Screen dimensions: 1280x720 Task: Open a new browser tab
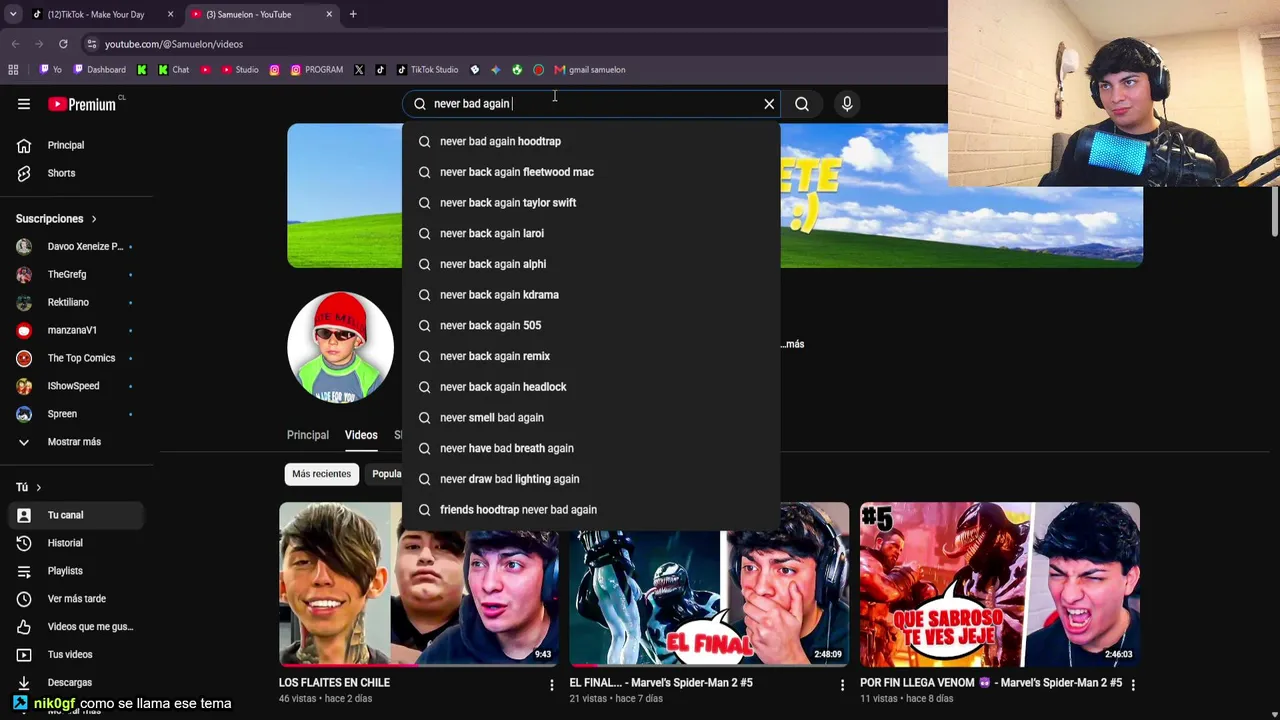[353, 14]
